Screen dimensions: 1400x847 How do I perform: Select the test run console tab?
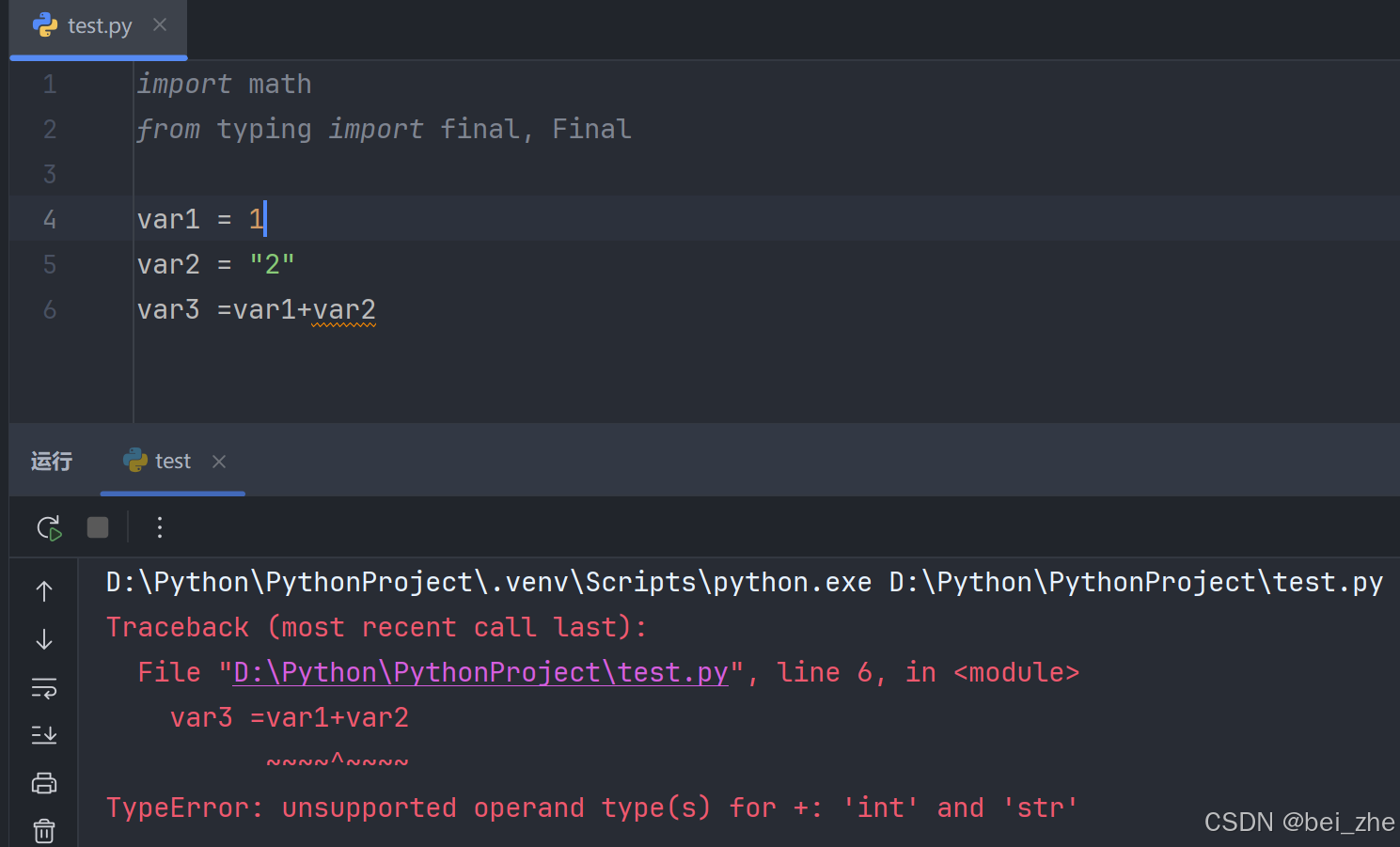[x=173, y=461]
